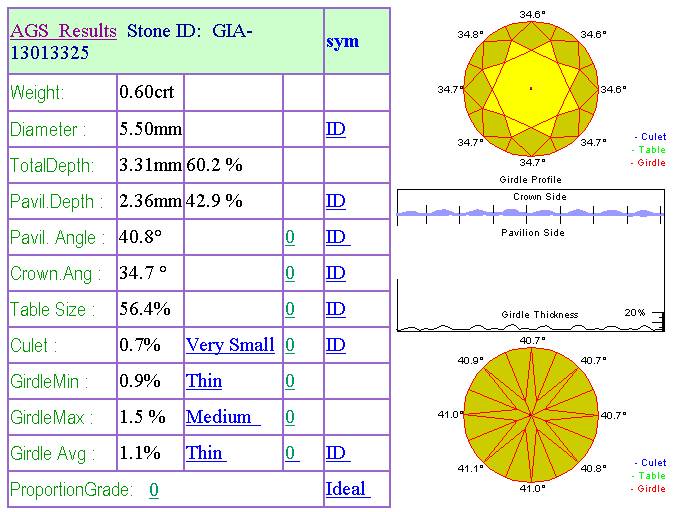Select the 5.50mm diameter value

pyautogui.click(x=151, y=129)
